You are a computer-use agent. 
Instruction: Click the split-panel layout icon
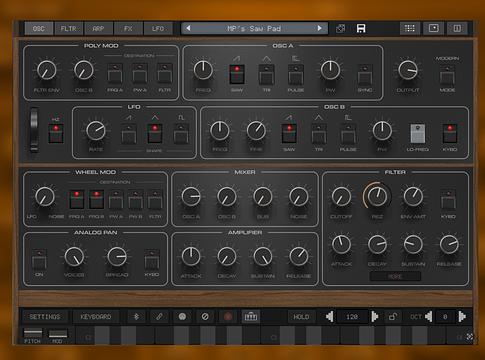[x=457, y=28]
